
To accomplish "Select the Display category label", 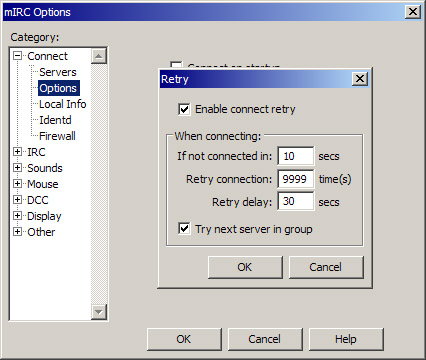I will (x=44, y=216).
